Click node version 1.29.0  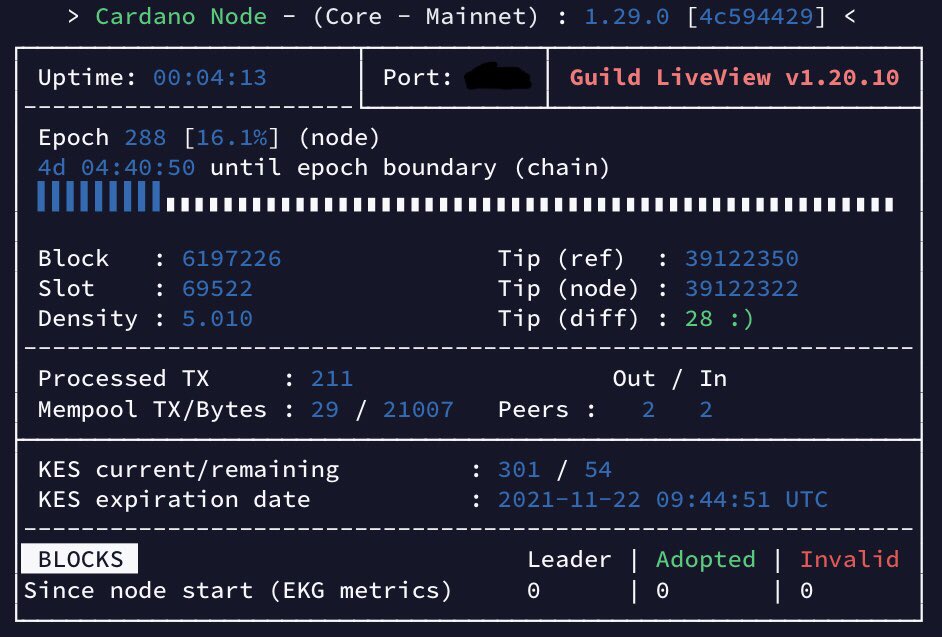coord(627,16)
